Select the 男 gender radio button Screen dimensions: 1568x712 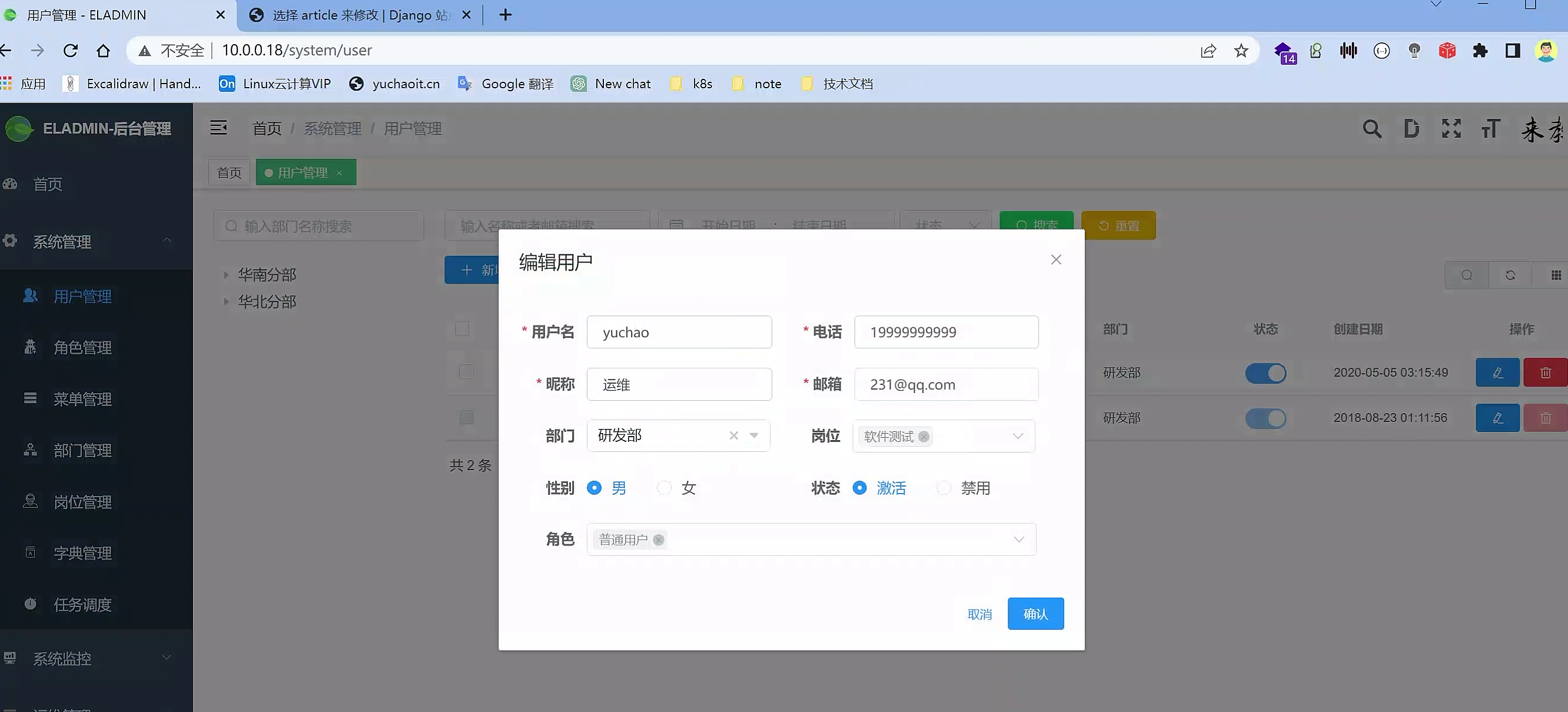click(594, 488)
